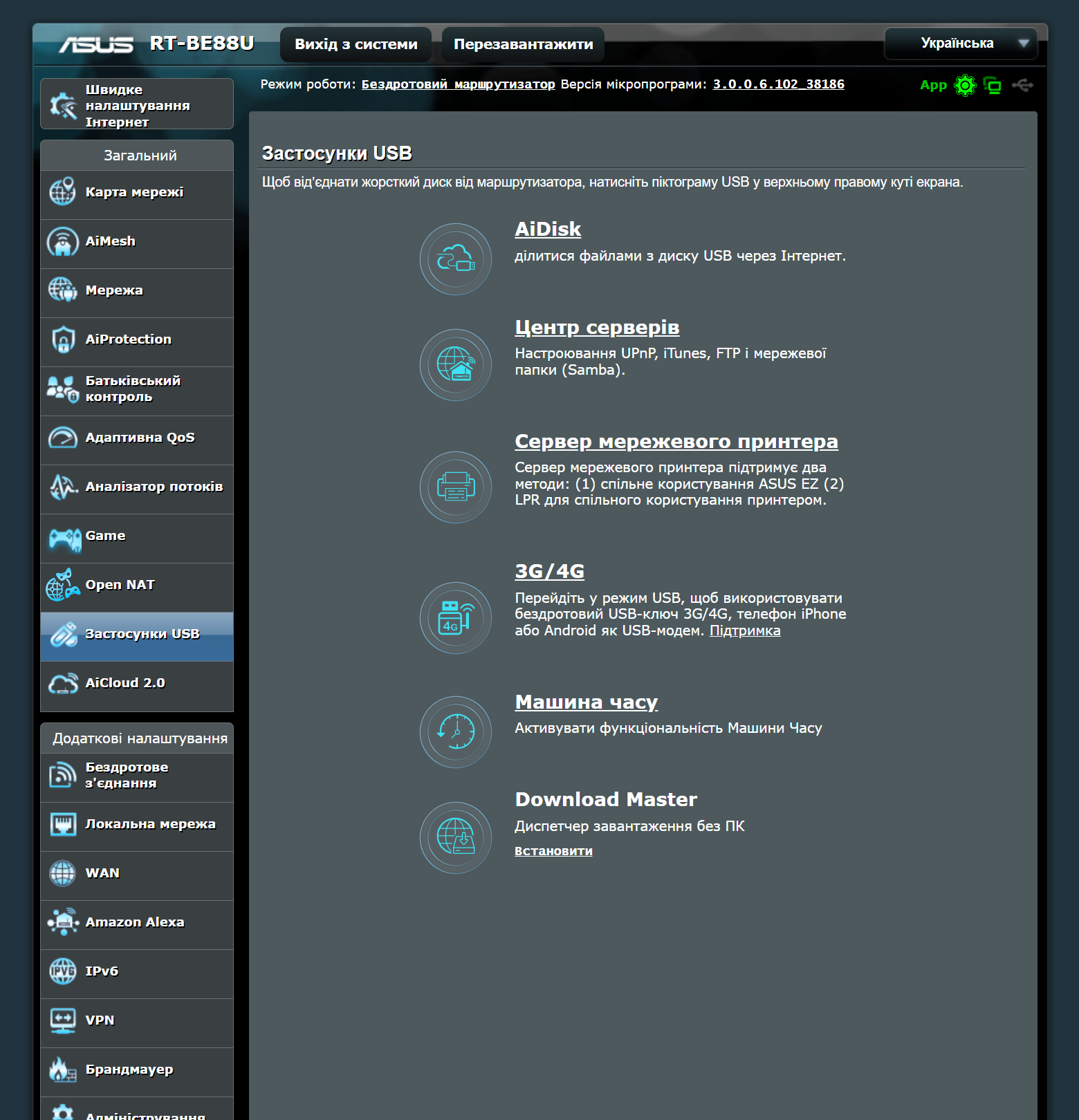Click the AiProtection shield lock icon
This screenshot has width=1079, height=1120.
63,339
